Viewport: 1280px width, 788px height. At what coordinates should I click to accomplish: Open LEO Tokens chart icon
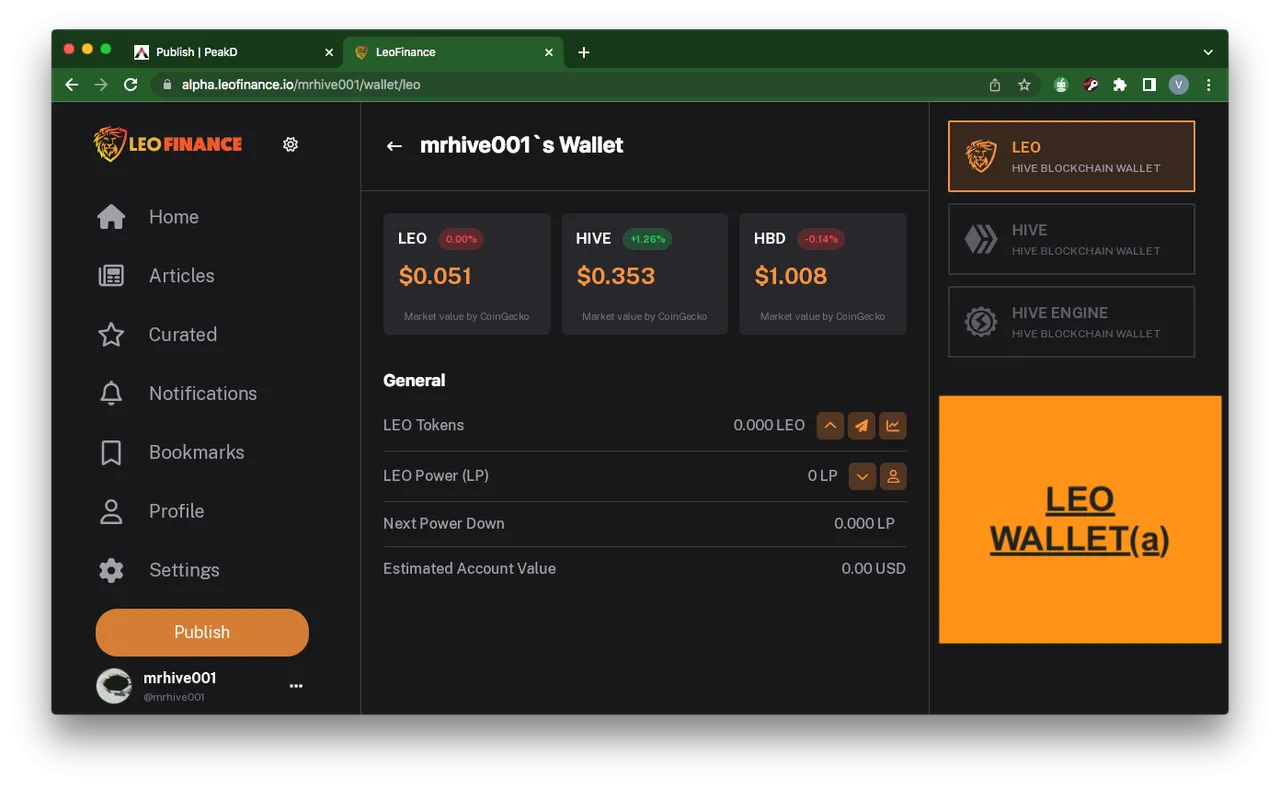point(893,426)
